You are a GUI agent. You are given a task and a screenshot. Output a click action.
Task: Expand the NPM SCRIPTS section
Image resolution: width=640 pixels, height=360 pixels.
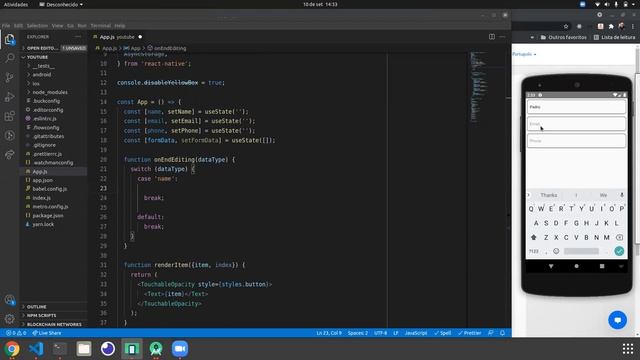click(41, 316)
